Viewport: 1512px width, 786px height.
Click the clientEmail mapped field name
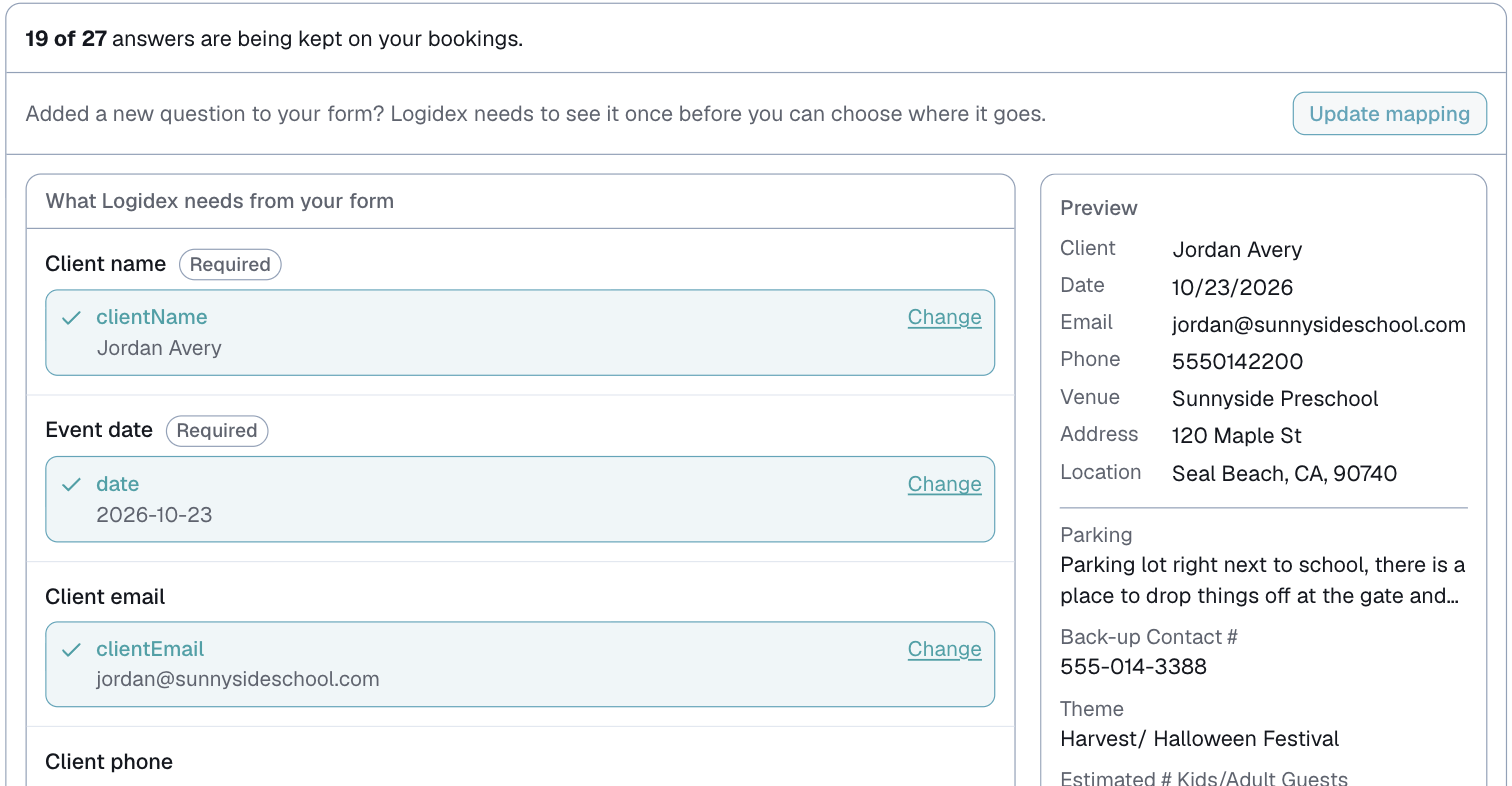point(150,649)
